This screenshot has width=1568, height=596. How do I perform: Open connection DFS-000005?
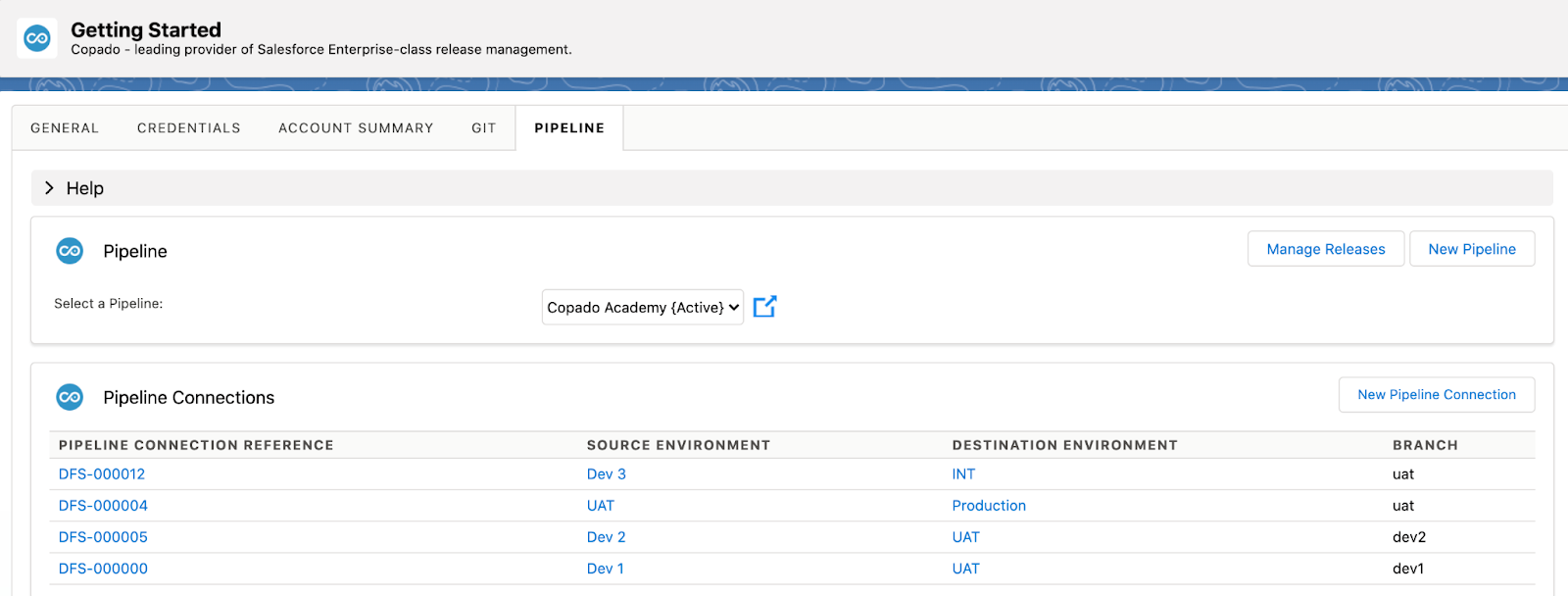coord(103,537)
